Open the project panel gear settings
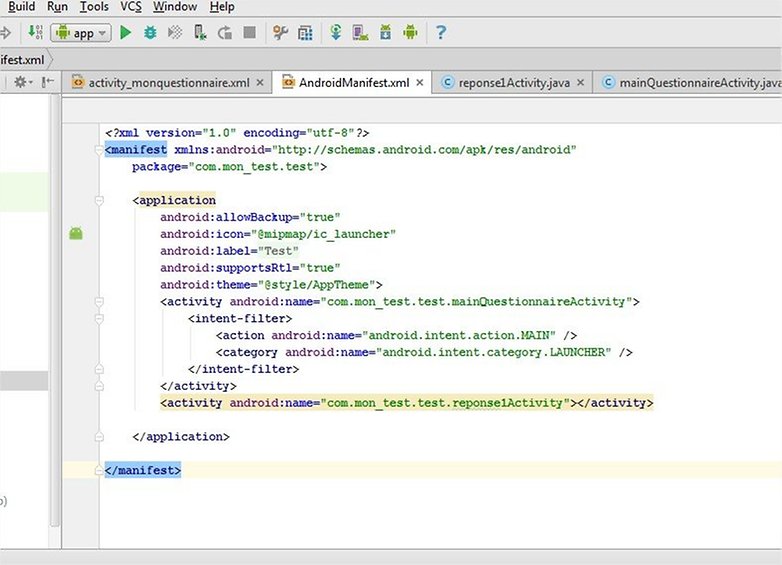This screenshot has width=782, height=565. coord(22,82)
